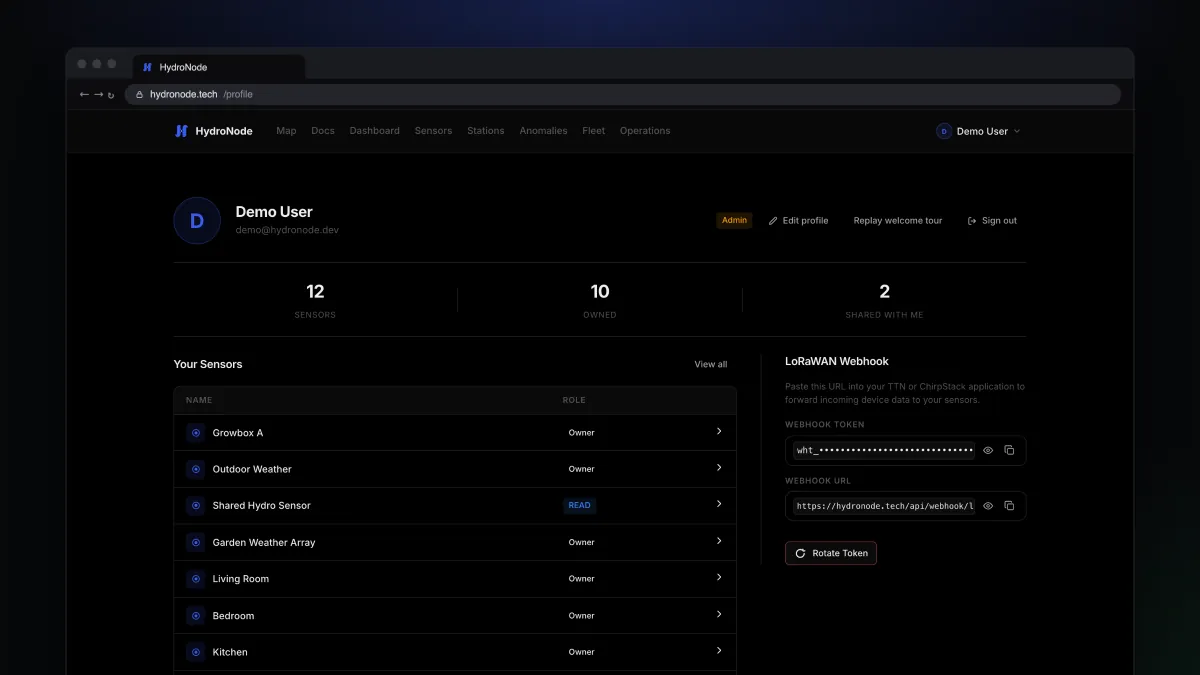Click the browser back arrow
This screenshot has width=1200, height=675.
coord(84,94)
